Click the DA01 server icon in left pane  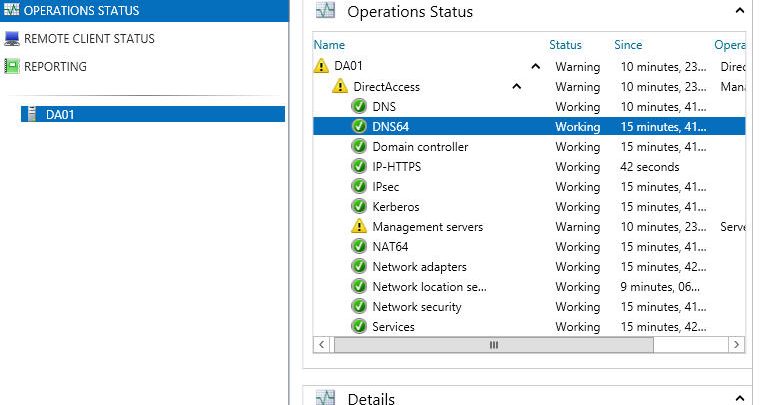[31, 114]
